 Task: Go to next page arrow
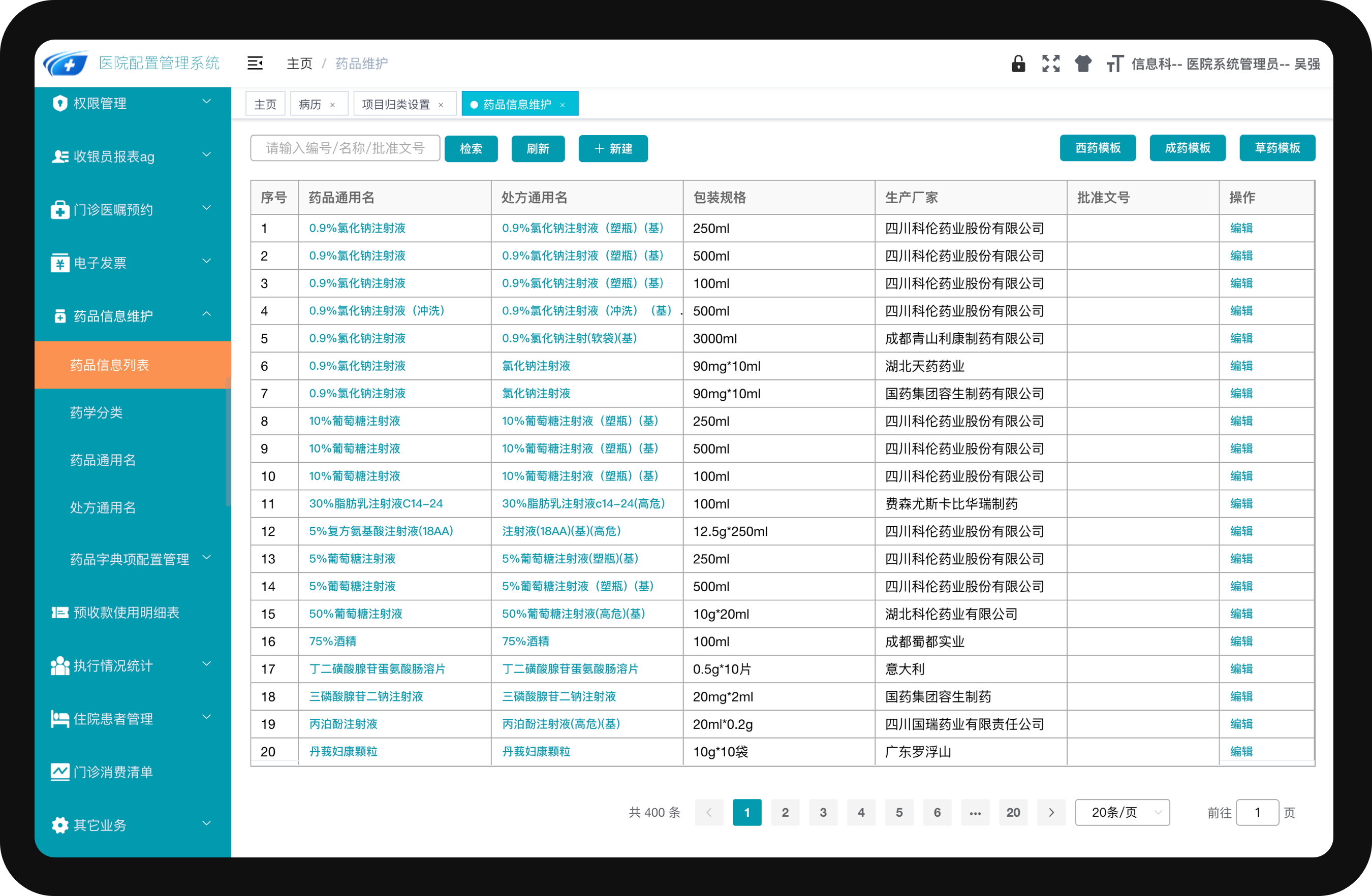tap(1051, 812)
